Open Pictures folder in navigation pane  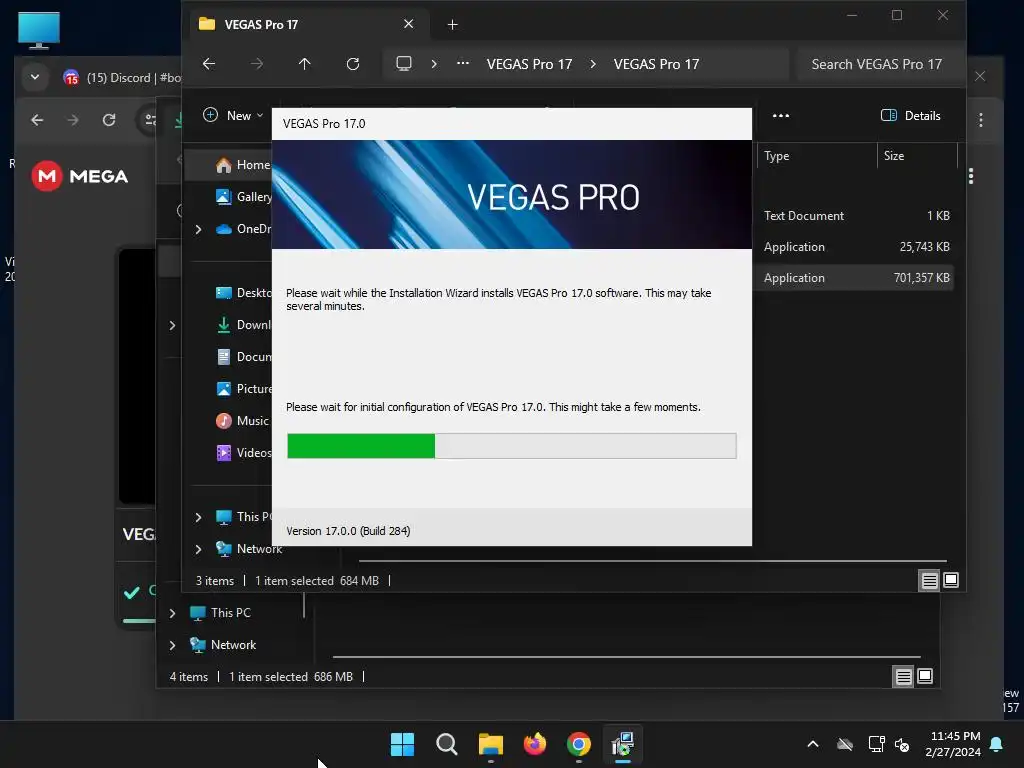click(243, 389)
